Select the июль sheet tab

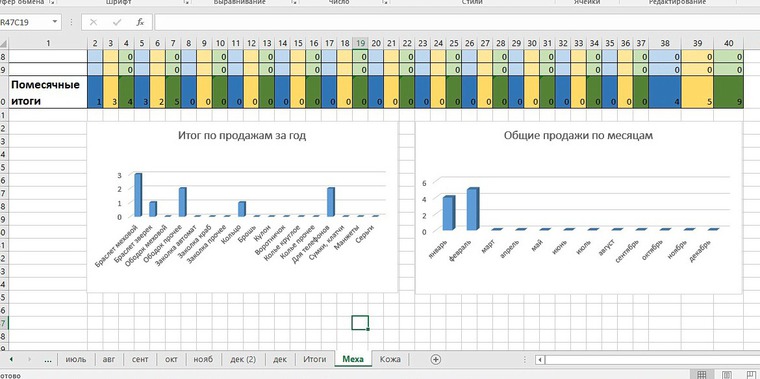(76, 359)
